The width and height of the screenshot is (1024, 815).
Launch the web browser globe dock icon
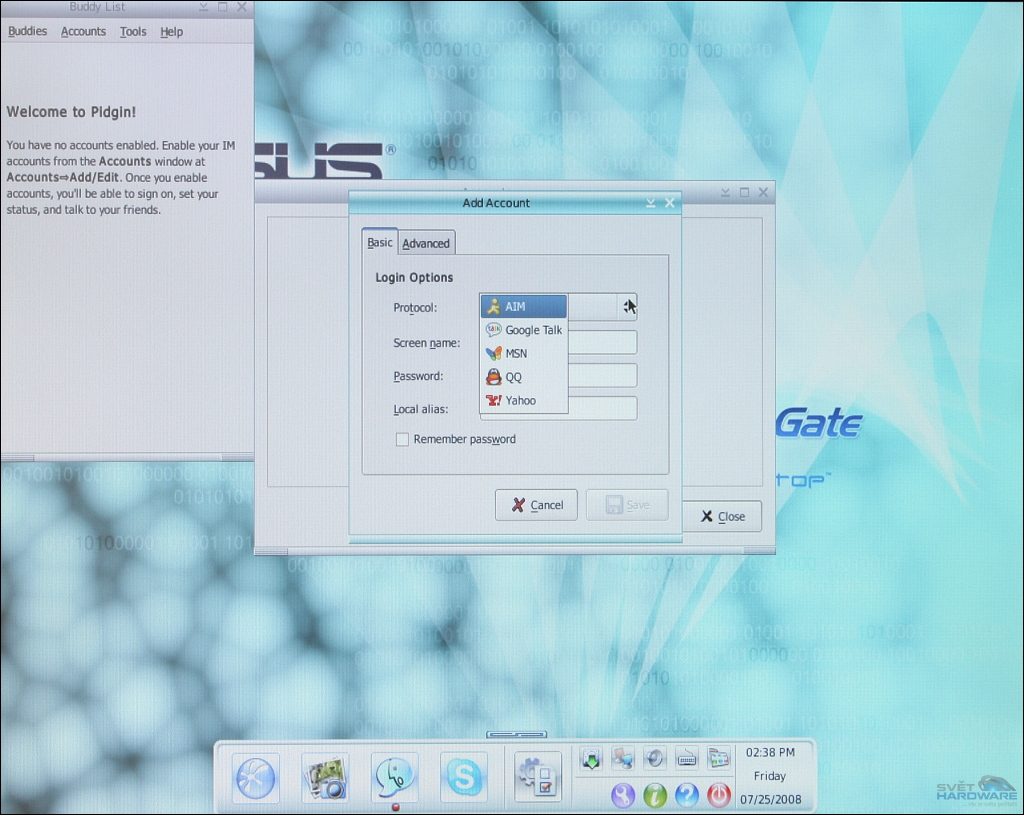(255, 777)
